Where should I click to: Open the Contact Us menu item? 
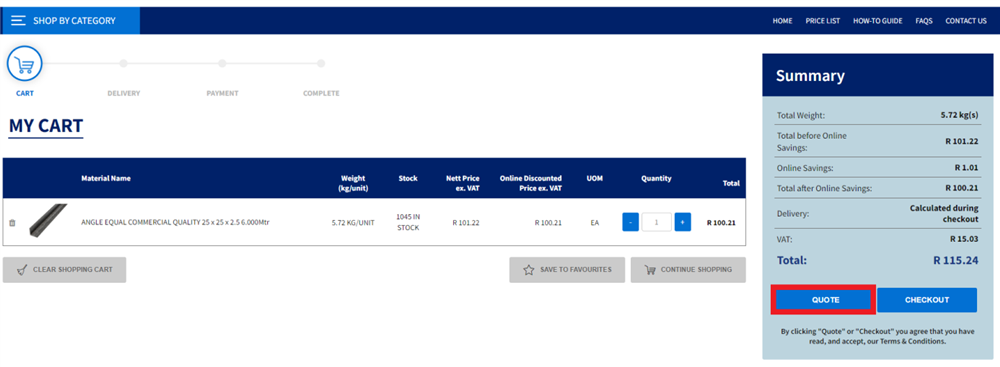[966, 21]
